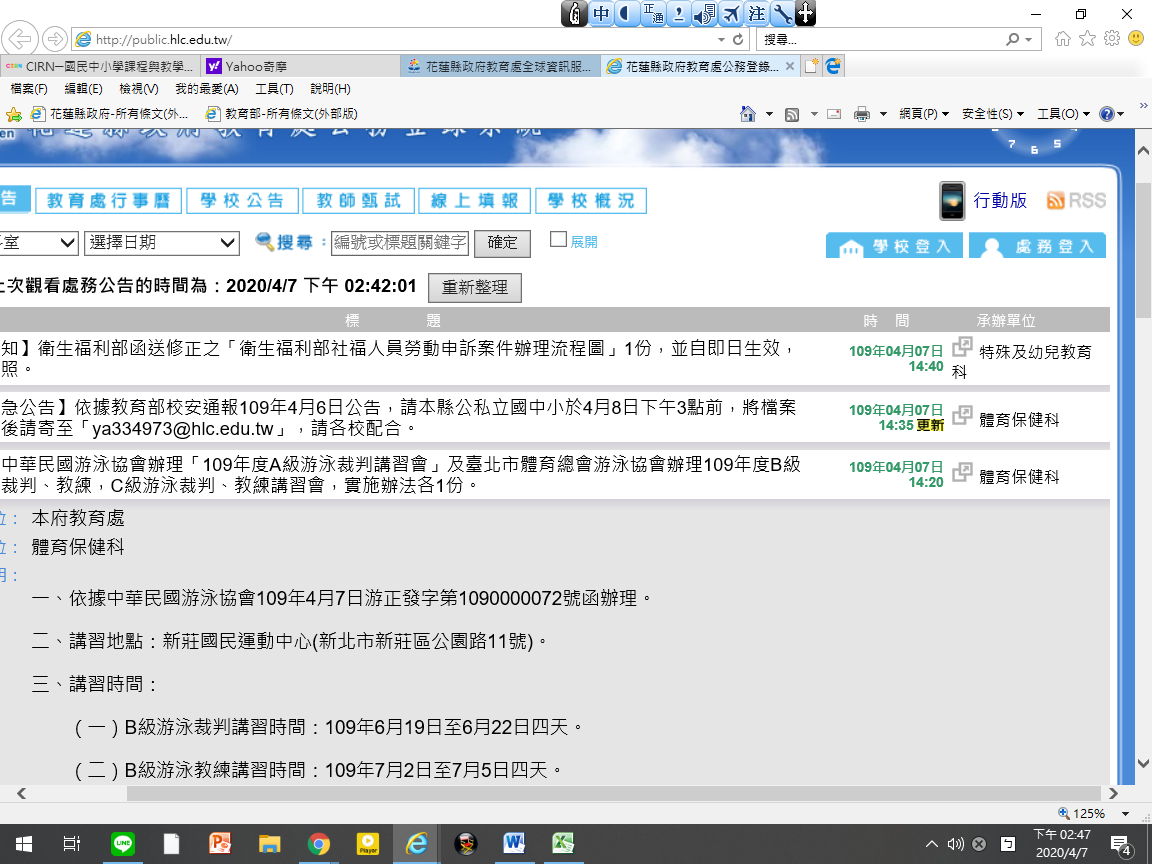Open the 我的最愛(A) menu
1152x864 pixels.
click(199, 89)
